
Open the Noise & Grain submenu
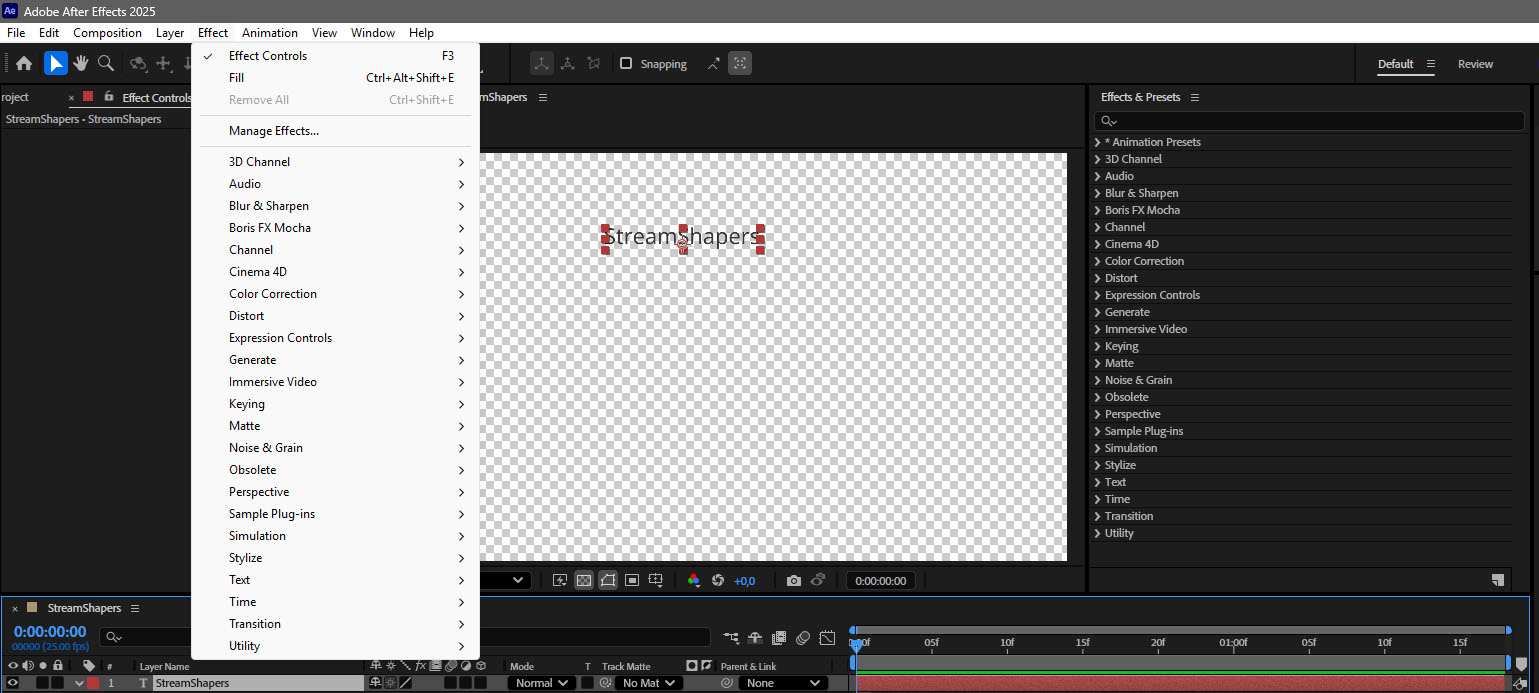point(335,448)
